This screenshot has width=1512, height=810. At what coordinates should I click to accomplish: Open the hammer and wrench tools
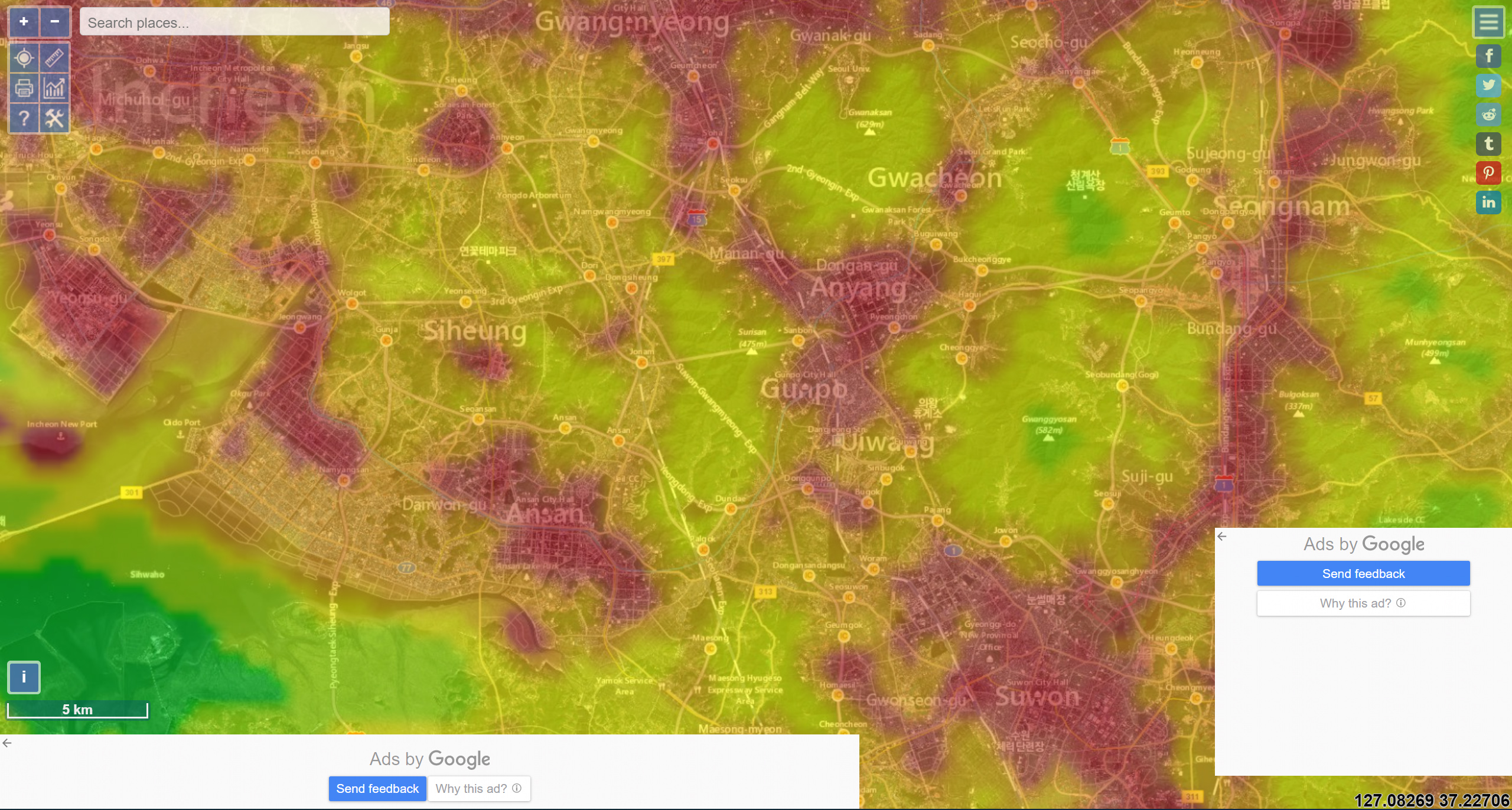[x=54, y=119]
